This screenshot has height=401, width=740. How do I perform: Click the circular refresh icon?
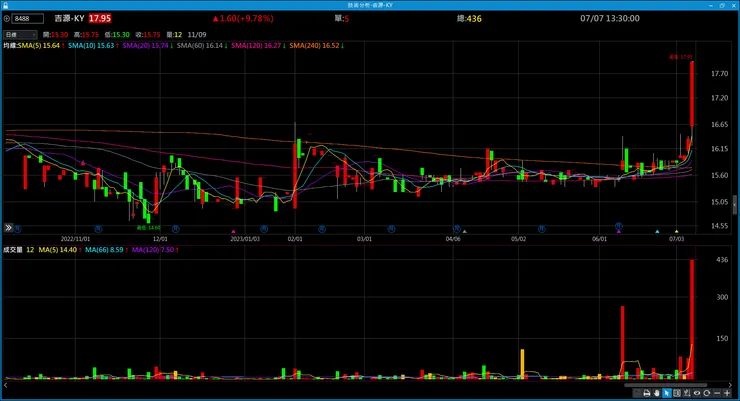coord(706,393)
